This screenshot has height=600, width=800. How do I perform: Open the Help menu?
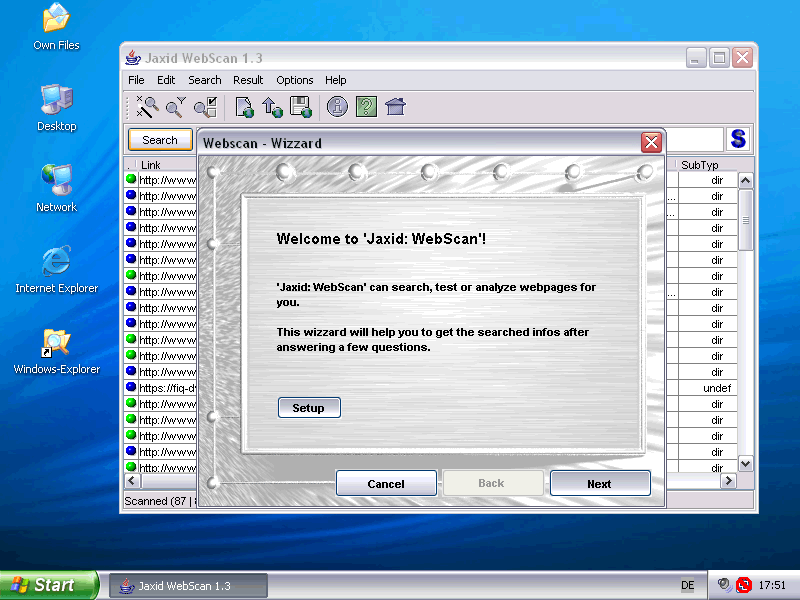pos(336,80)
